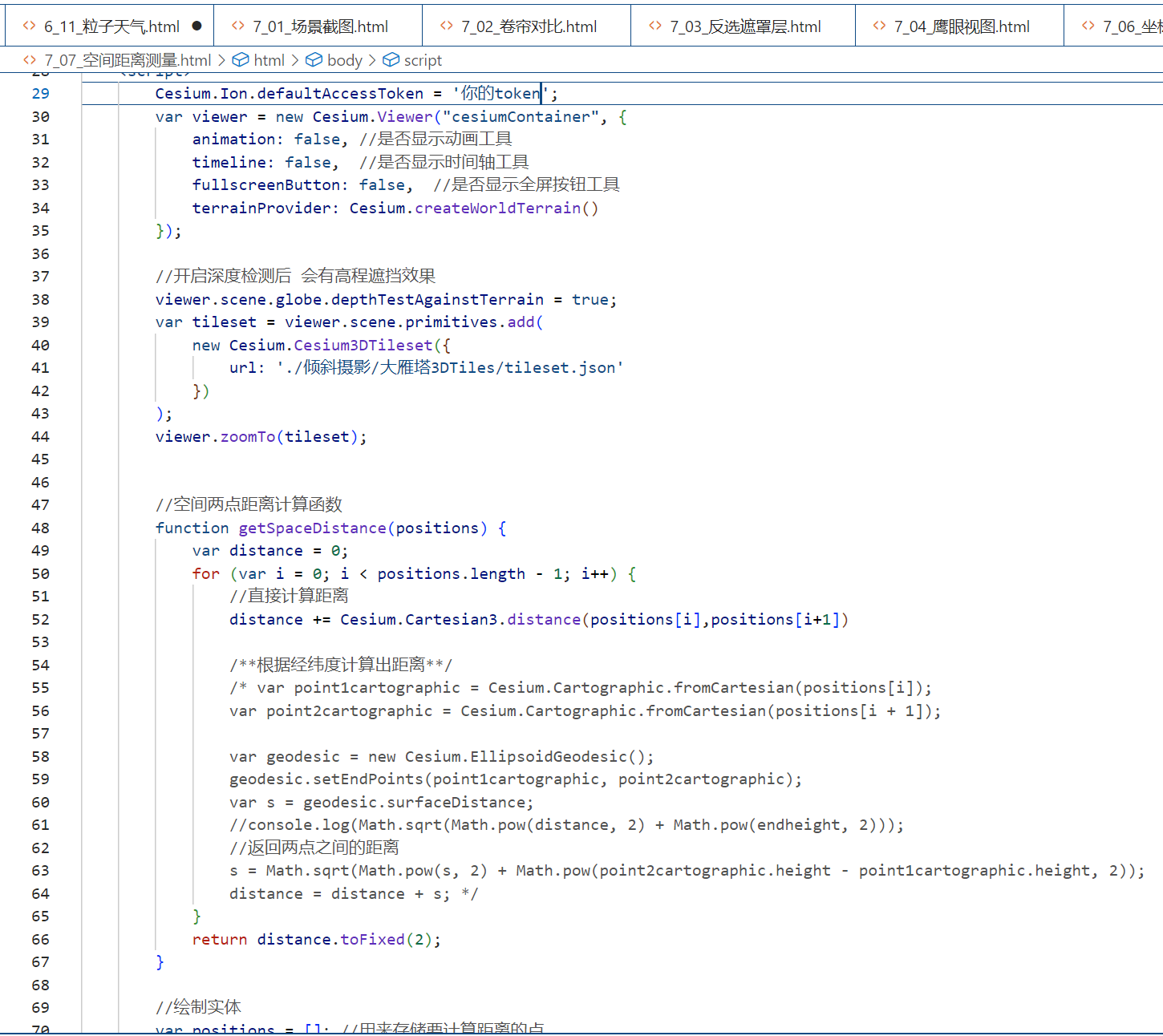This screenshot has width=1163, height=1036.
Task: Go to the 7_03_反选遮罩层.html tab
Action: coord(744,26)
